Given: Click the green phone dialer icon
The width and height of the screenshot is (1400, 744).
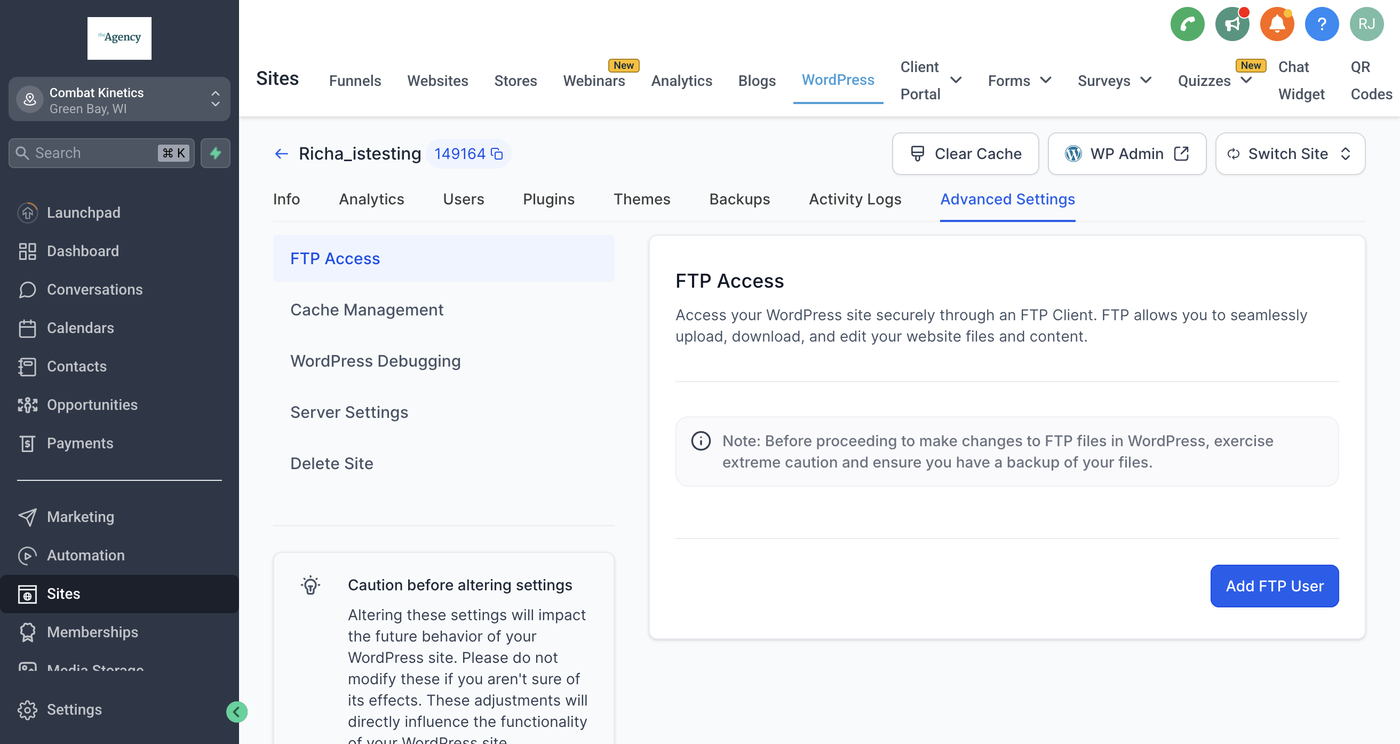Looking at the screenshot, I should point(1187,24).
